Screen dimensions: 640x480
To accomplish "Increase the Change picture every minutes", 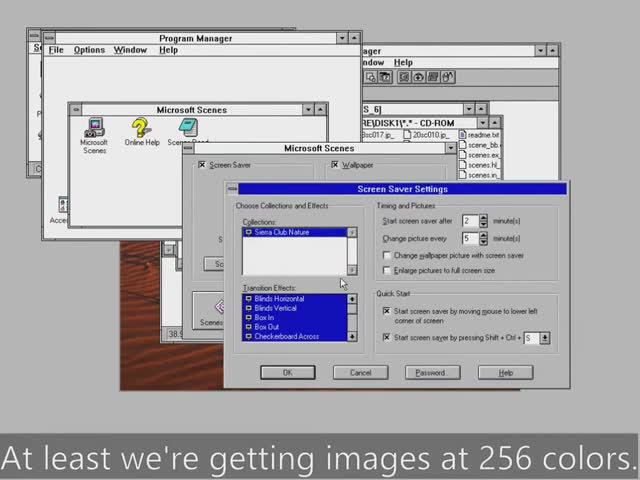I will (484, 235).
